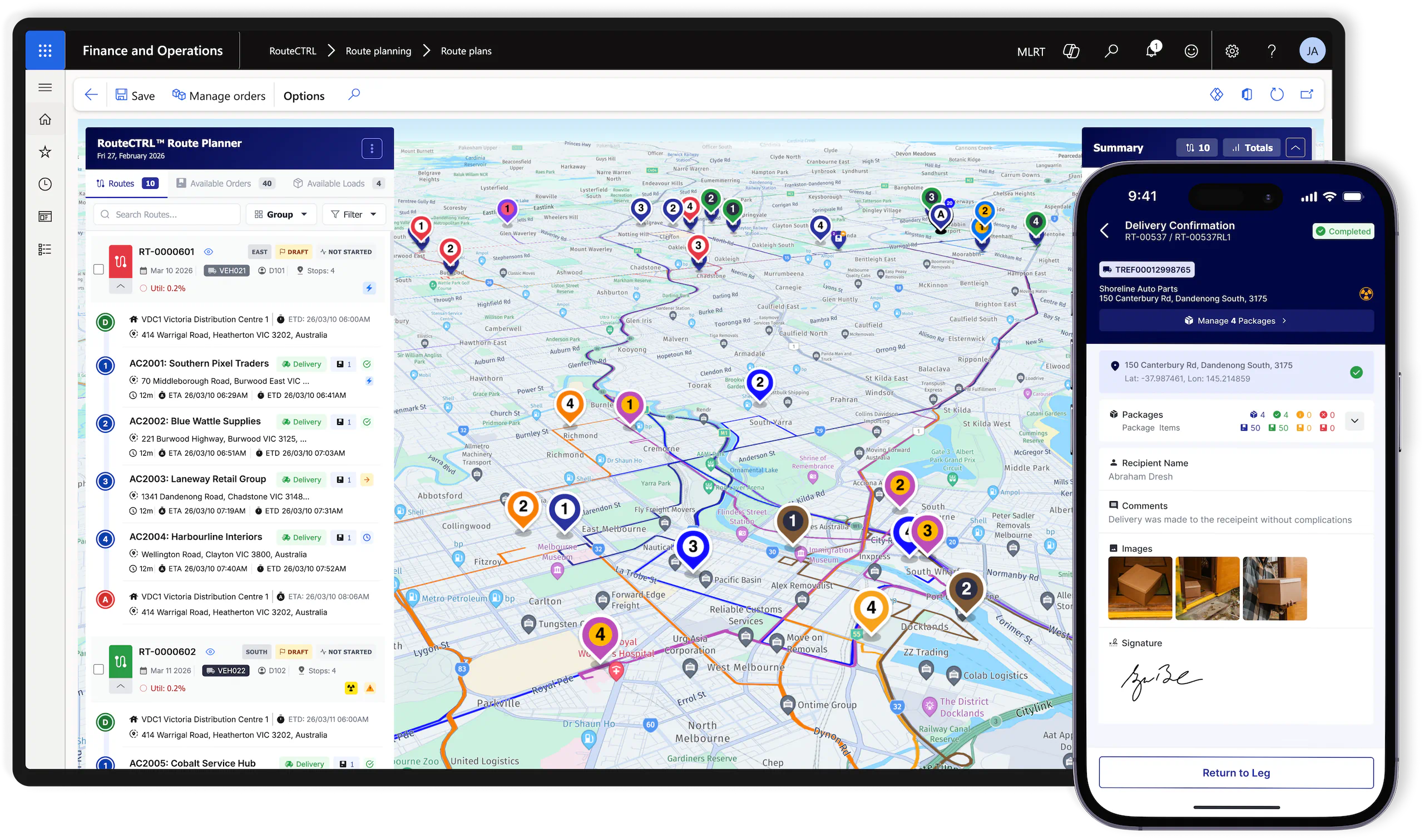This screenshot has height=840, width=1424.
Task: Open the Group dropdown
Action: pos(281,215)
